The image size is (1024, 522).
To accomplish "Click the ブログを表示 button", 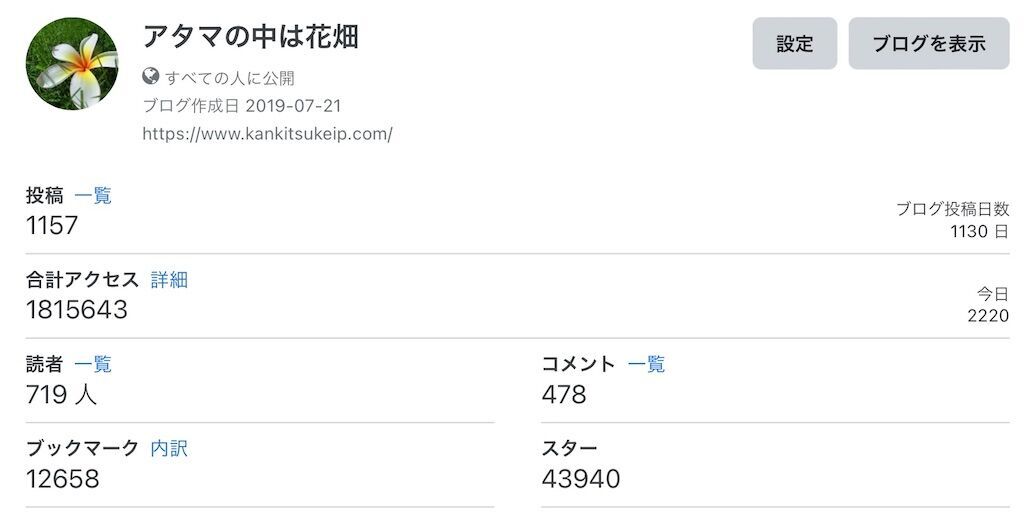I will tap(929, 44).
